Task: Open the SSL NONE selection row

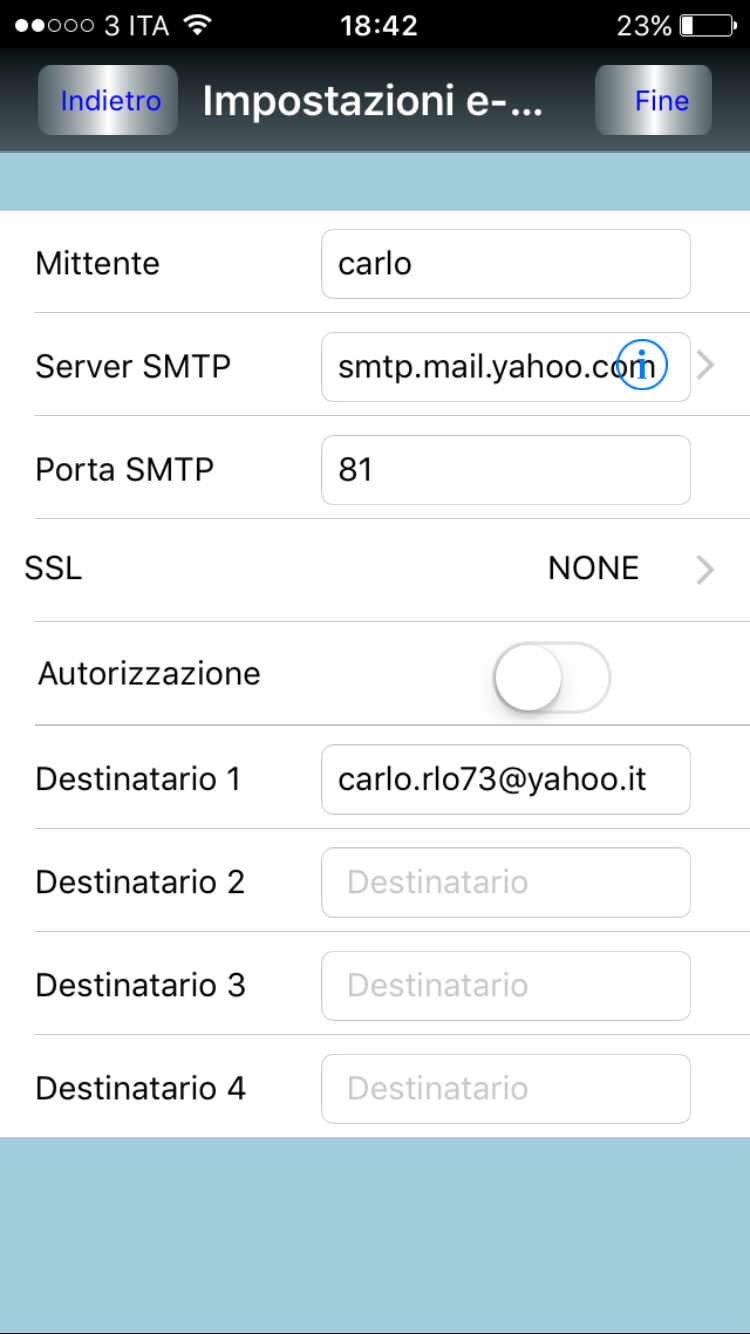Action: click(x=593, y=569)
